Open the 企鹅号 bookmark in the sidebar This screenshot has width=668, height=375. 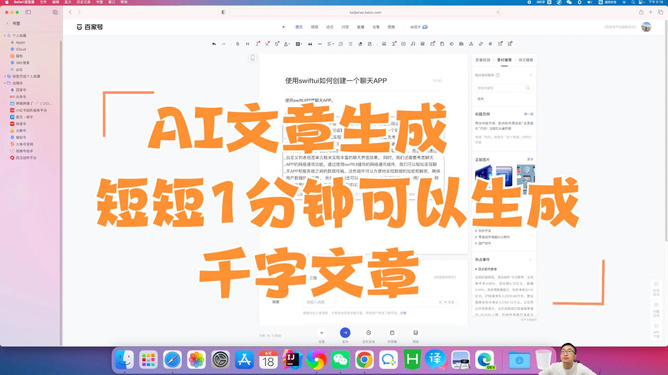21,130
